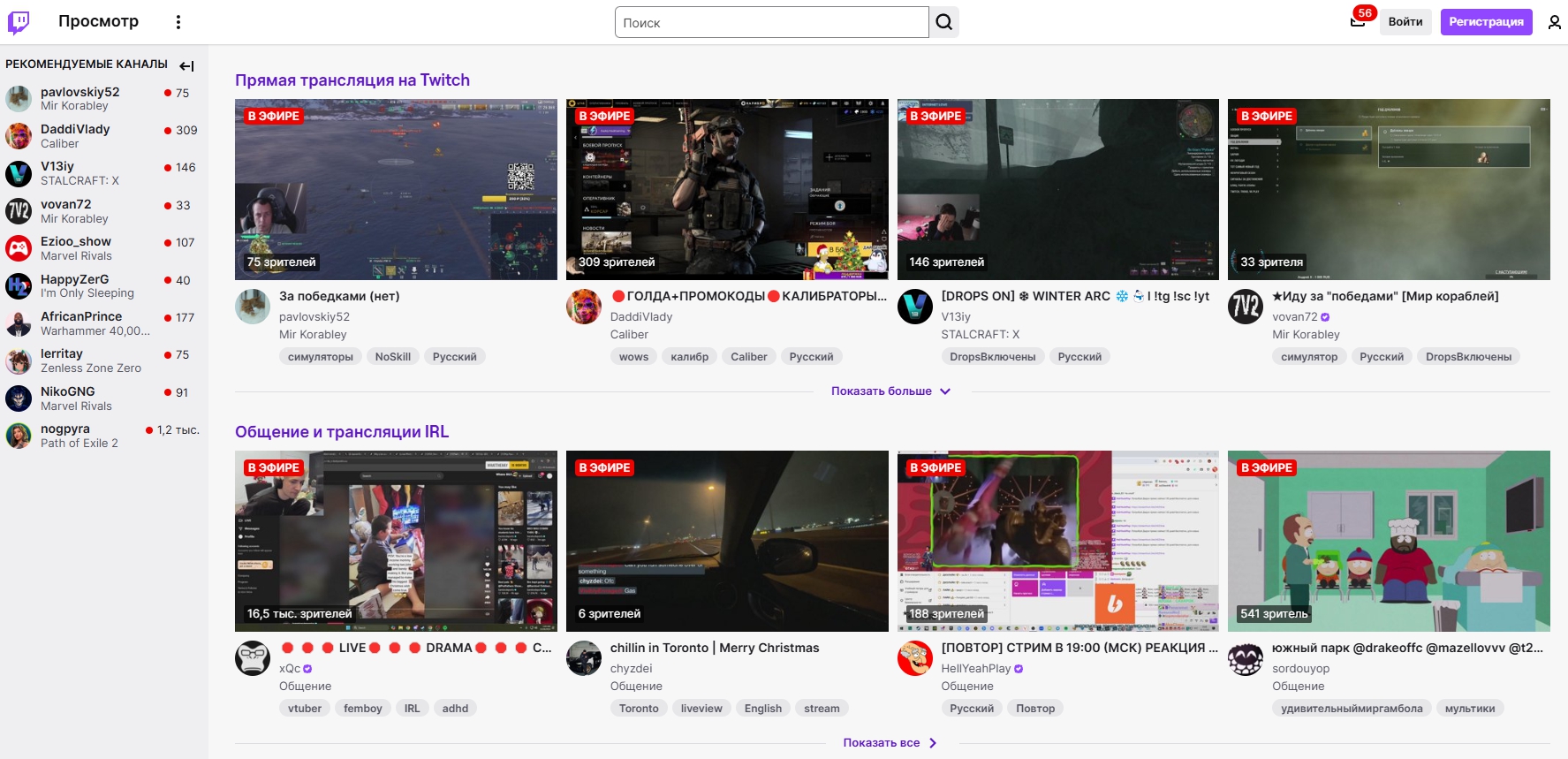Open the three-dot more menu
This screenshot has height=759, width=1568.
click(x=178, y=22)
